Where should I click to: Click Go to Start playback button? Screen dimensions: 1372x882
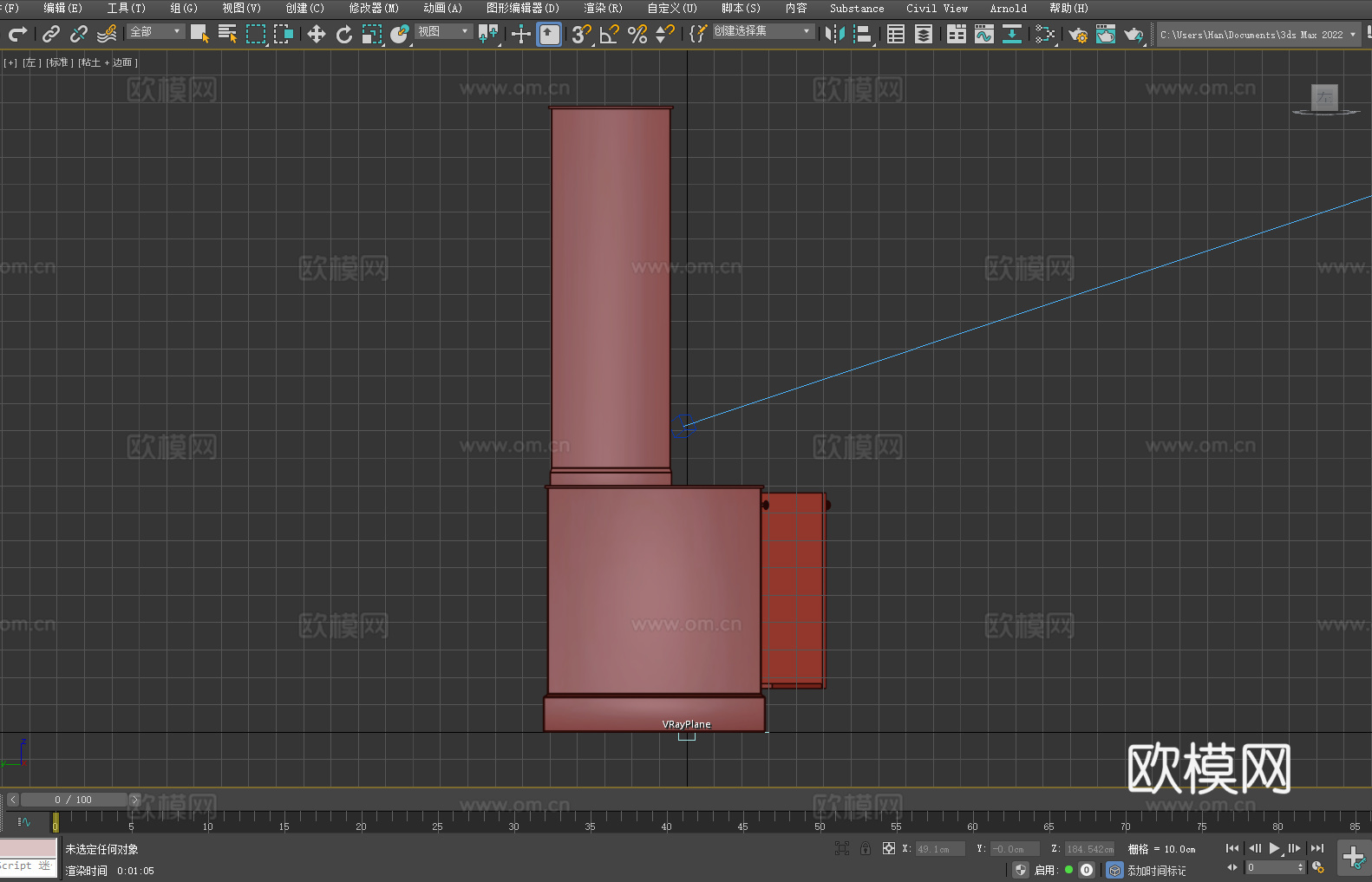click(1232, 848)
